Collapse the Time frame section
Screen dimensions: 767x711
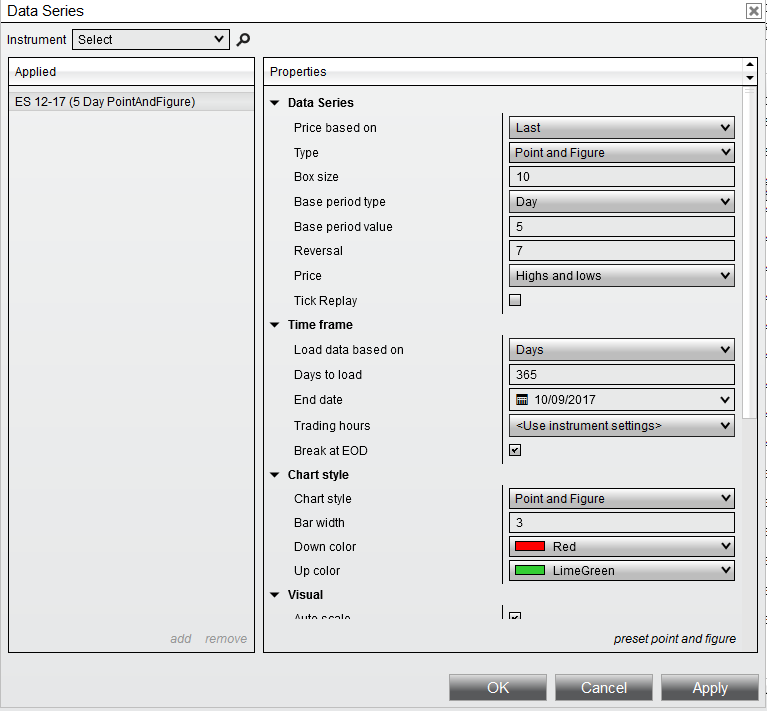tap(275, 325)
